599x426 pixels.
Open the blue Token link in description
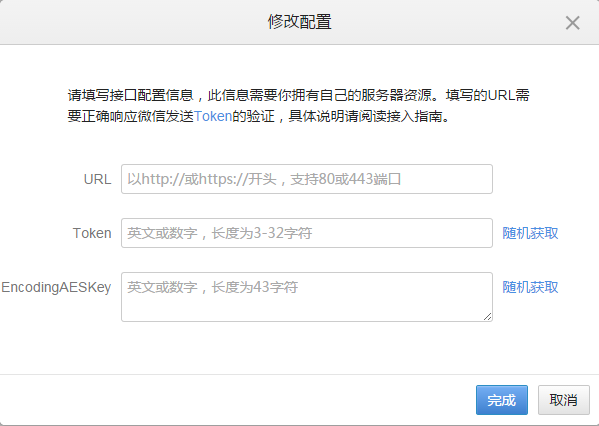click(x=213, y=116)
